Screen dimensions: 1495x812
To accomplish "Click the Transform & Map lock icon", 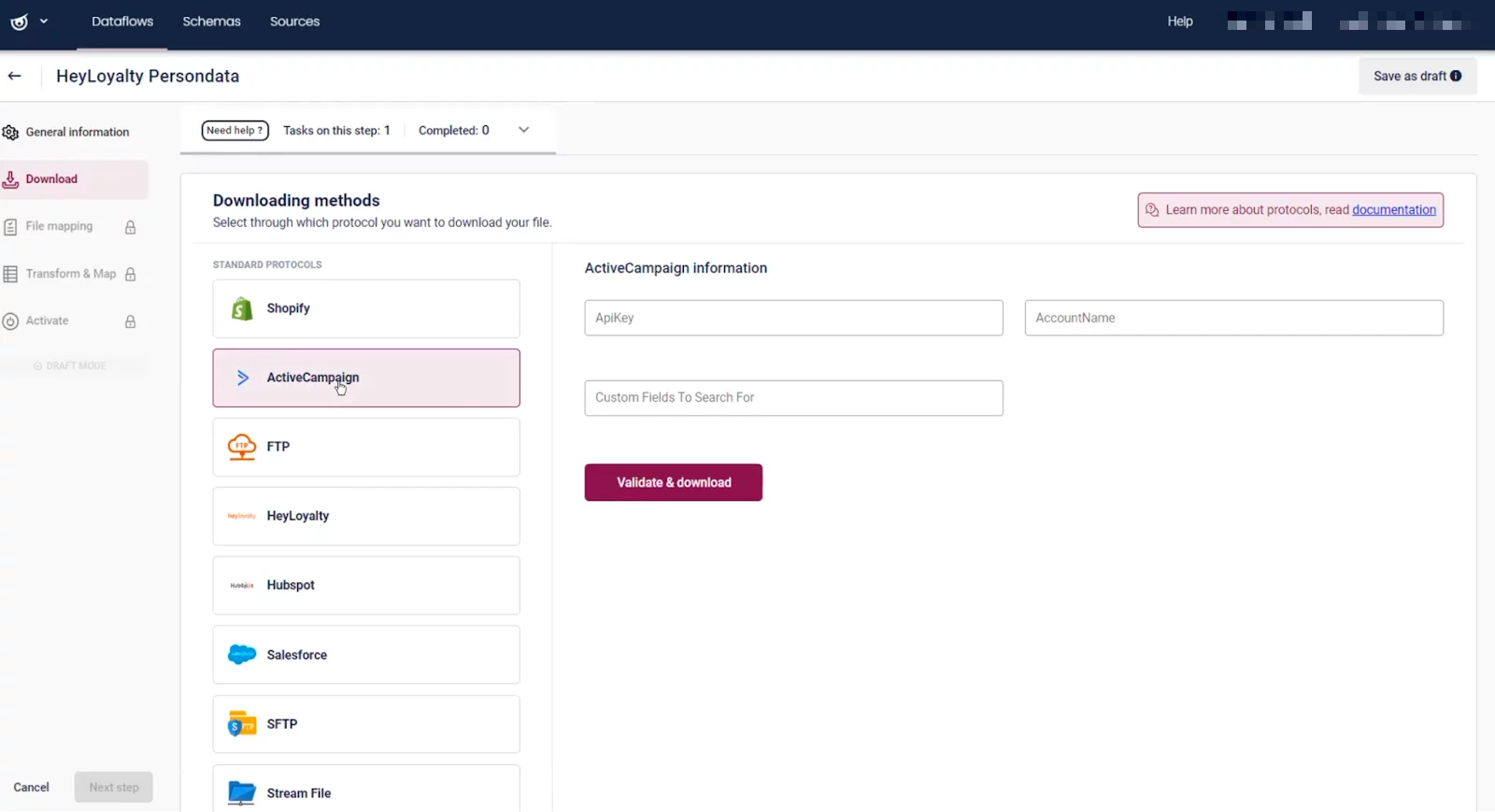I will coord(130,274).
